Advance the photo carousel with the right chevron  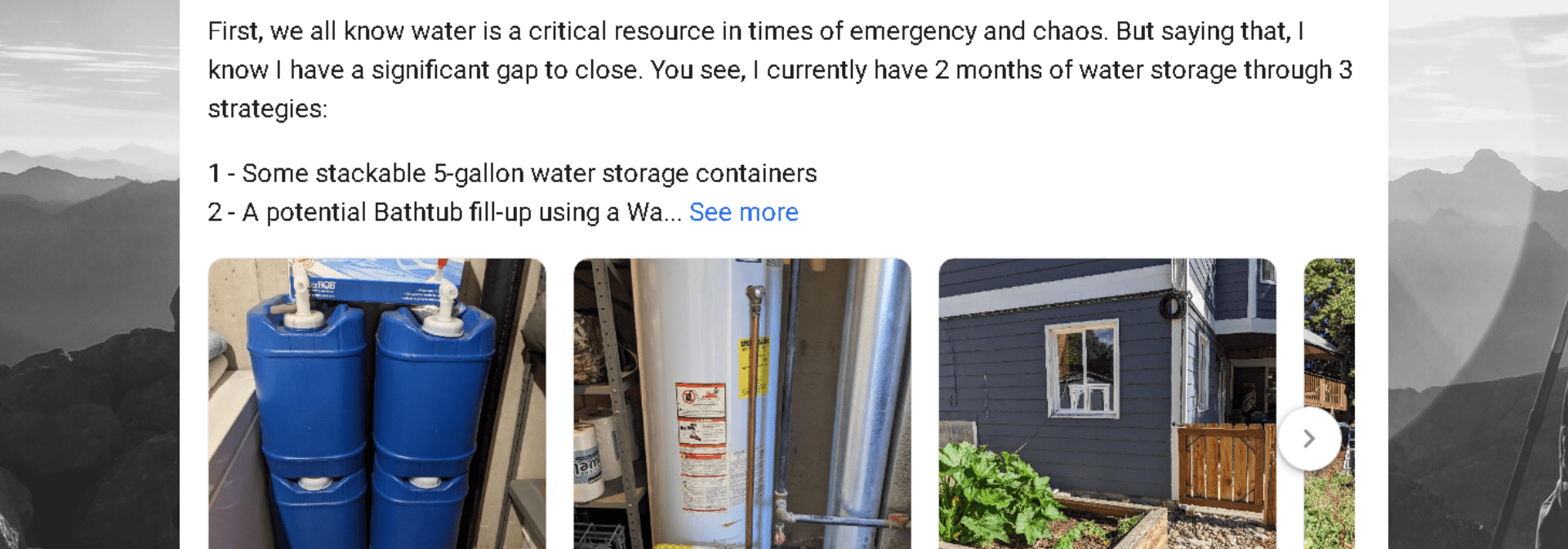click(x=1309, y=439)
